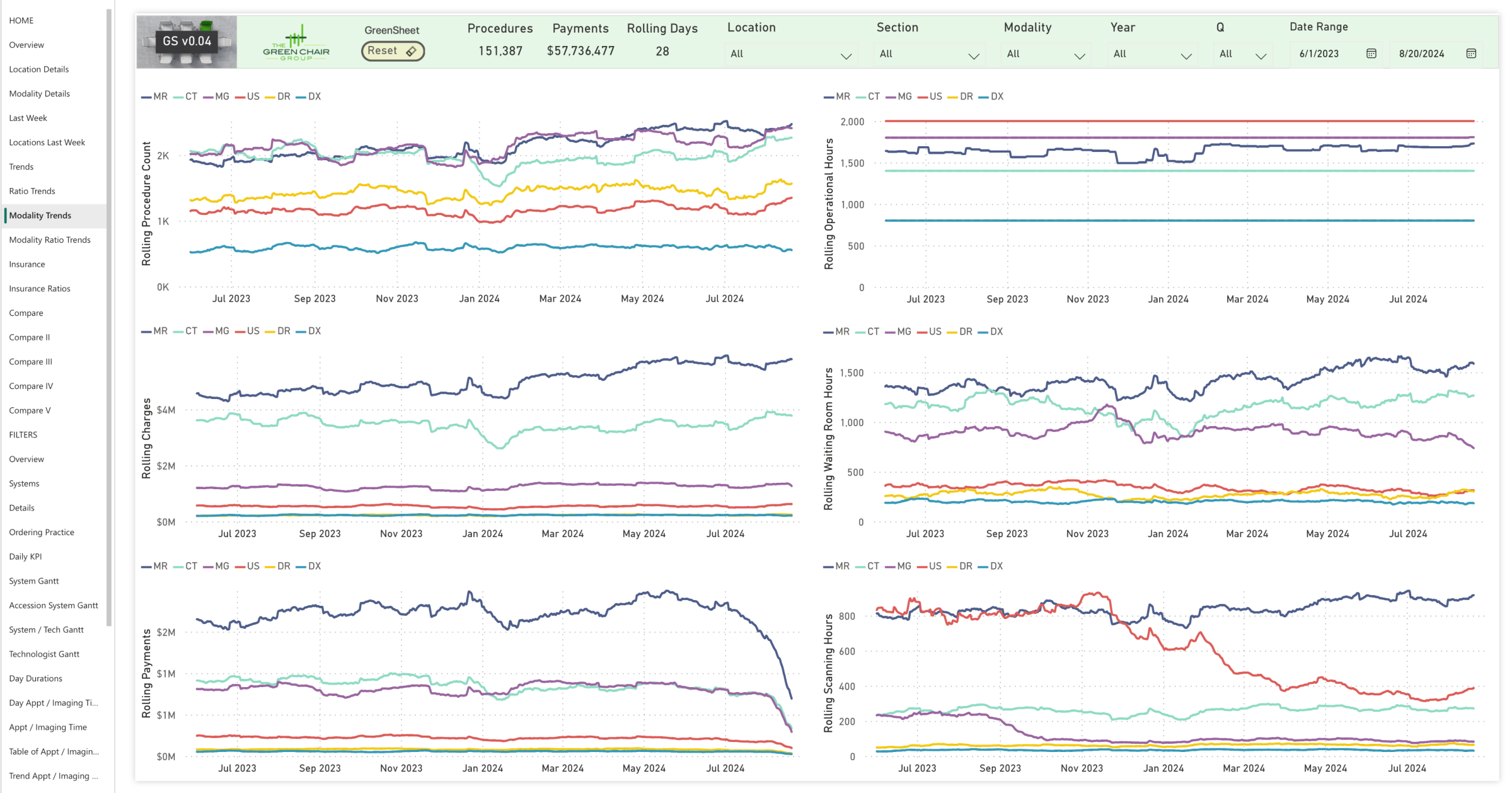The width and height of the screenshot is (1512, 793).
Task: Click the 6/1/2023 start date field
Action: click(1319, 54)
